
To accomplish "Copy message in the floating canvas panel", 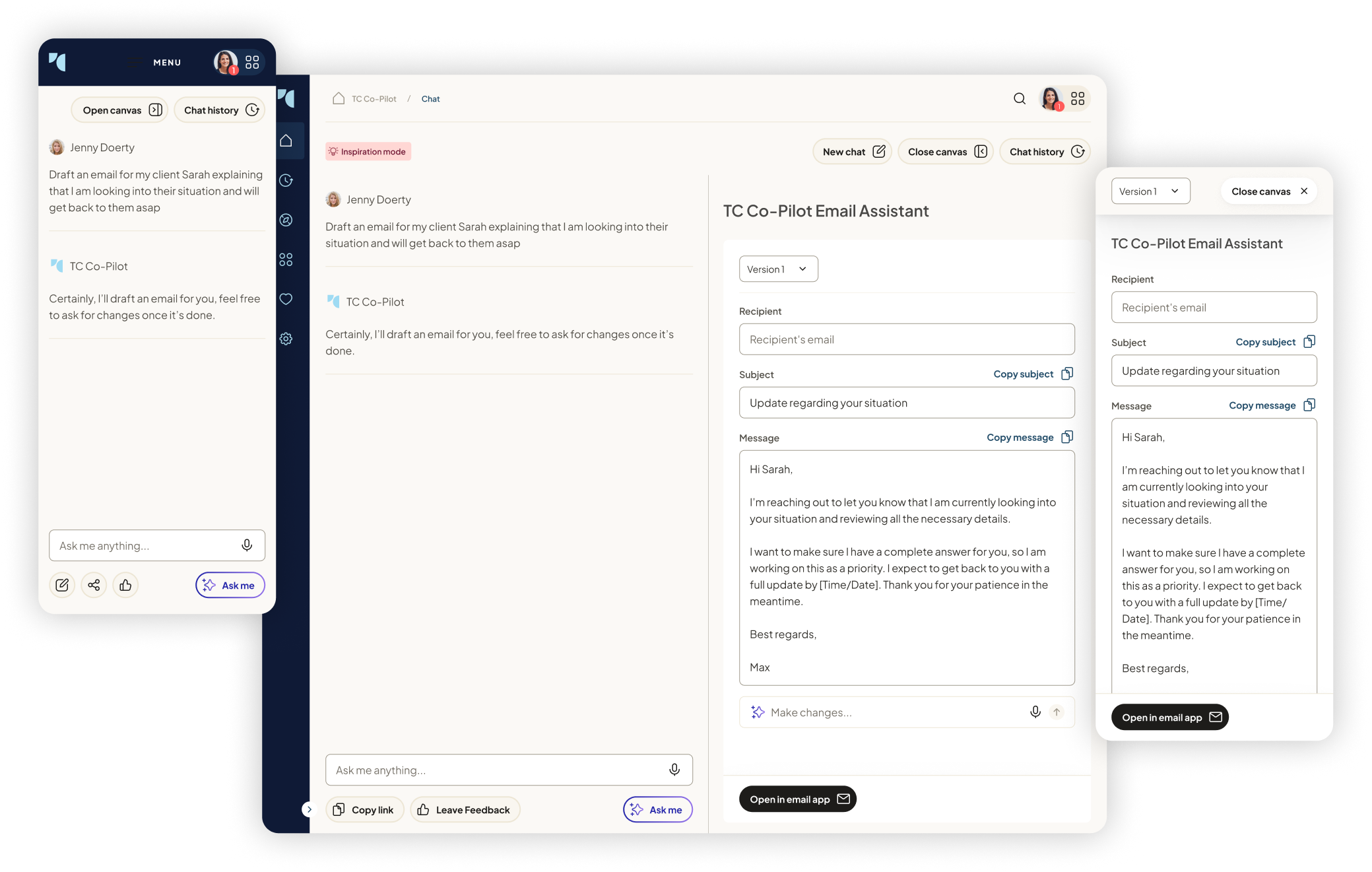I will [1272, 405].
